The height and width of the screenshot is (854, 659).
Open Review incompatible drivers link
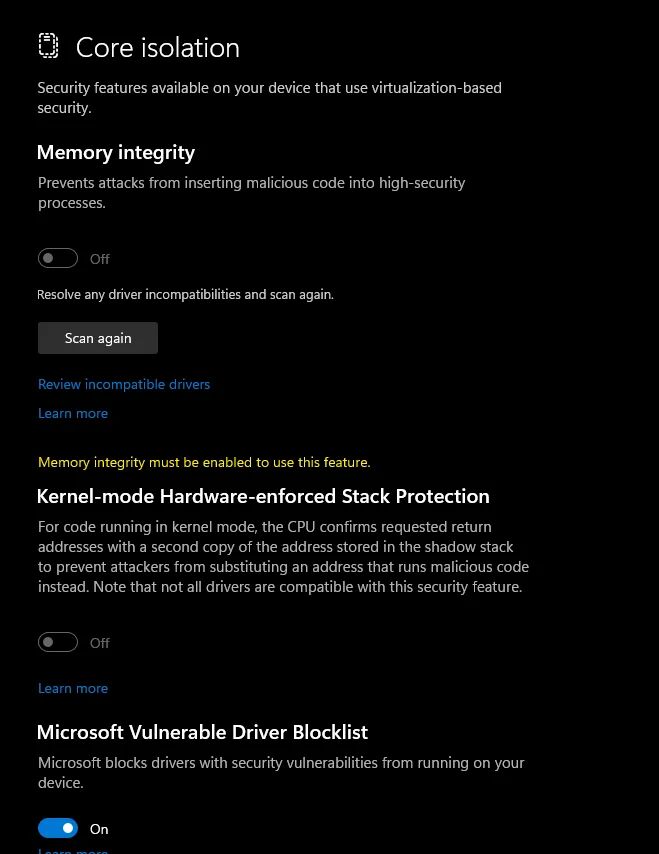click(x=124, y=385)
